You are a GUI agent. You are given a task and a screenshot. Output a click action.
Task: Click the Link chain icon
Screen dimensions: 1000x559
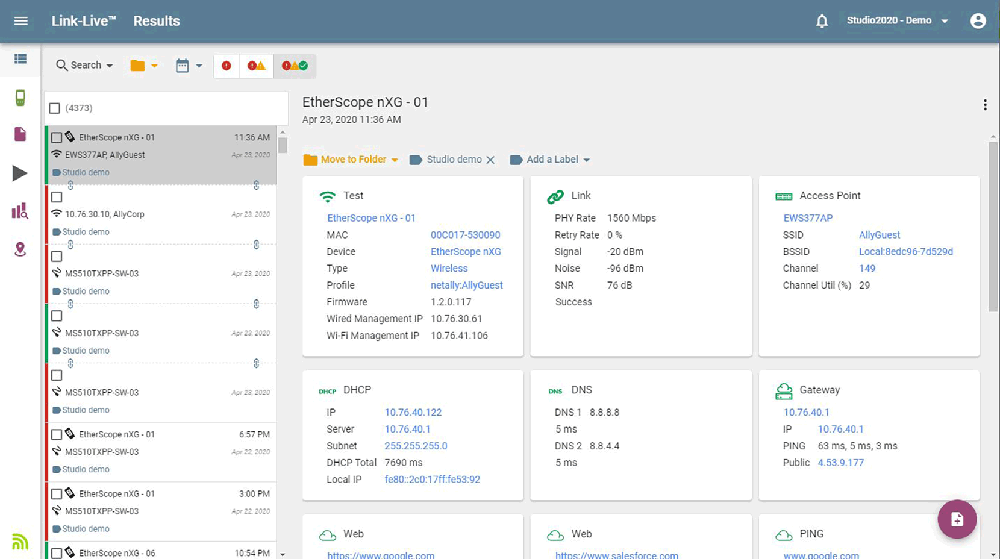555,196
